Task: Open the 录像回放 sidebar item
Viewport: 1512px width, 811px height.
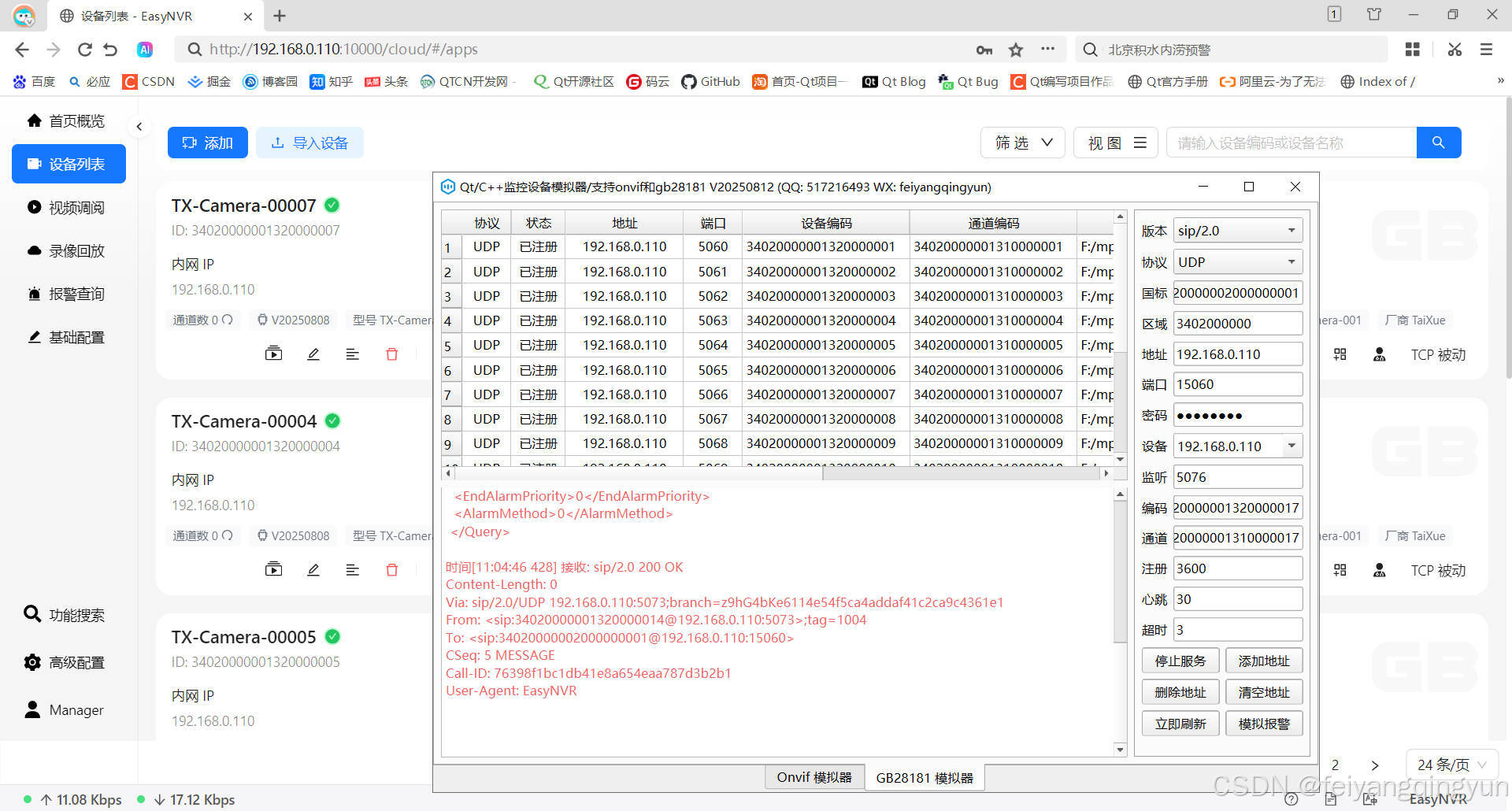Action: pyautogui.click(x=67, y=250)
